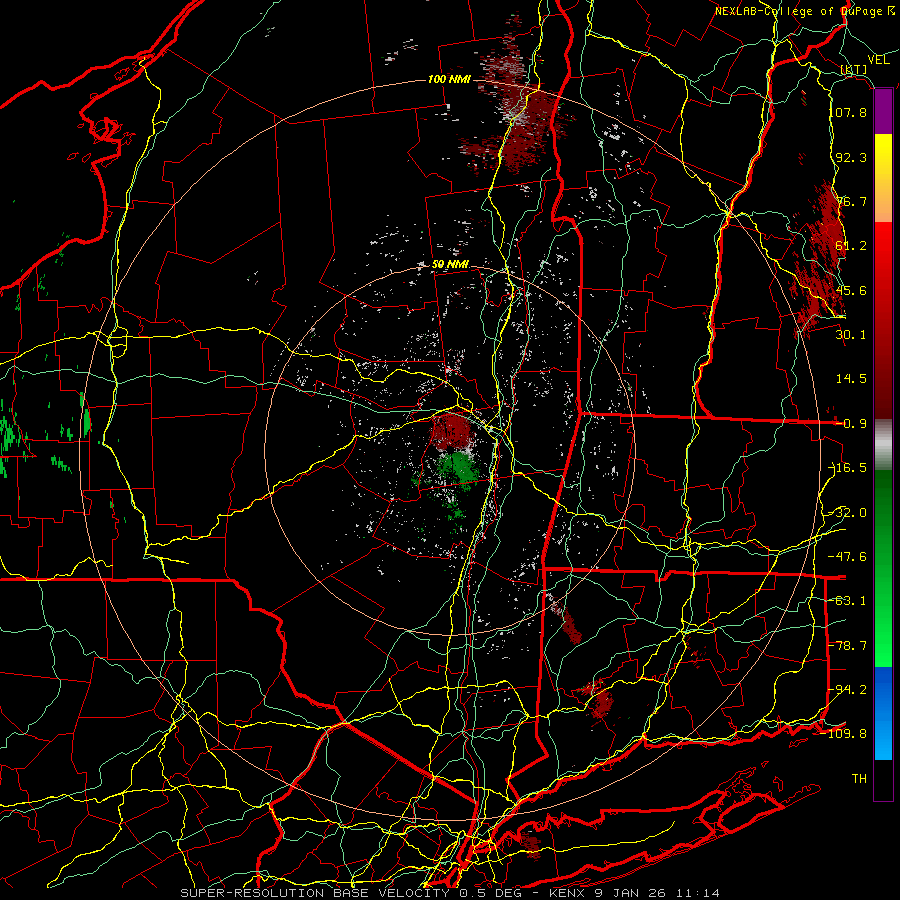
Task: Select the -32.0 scale value
Action: click(848, 513)
